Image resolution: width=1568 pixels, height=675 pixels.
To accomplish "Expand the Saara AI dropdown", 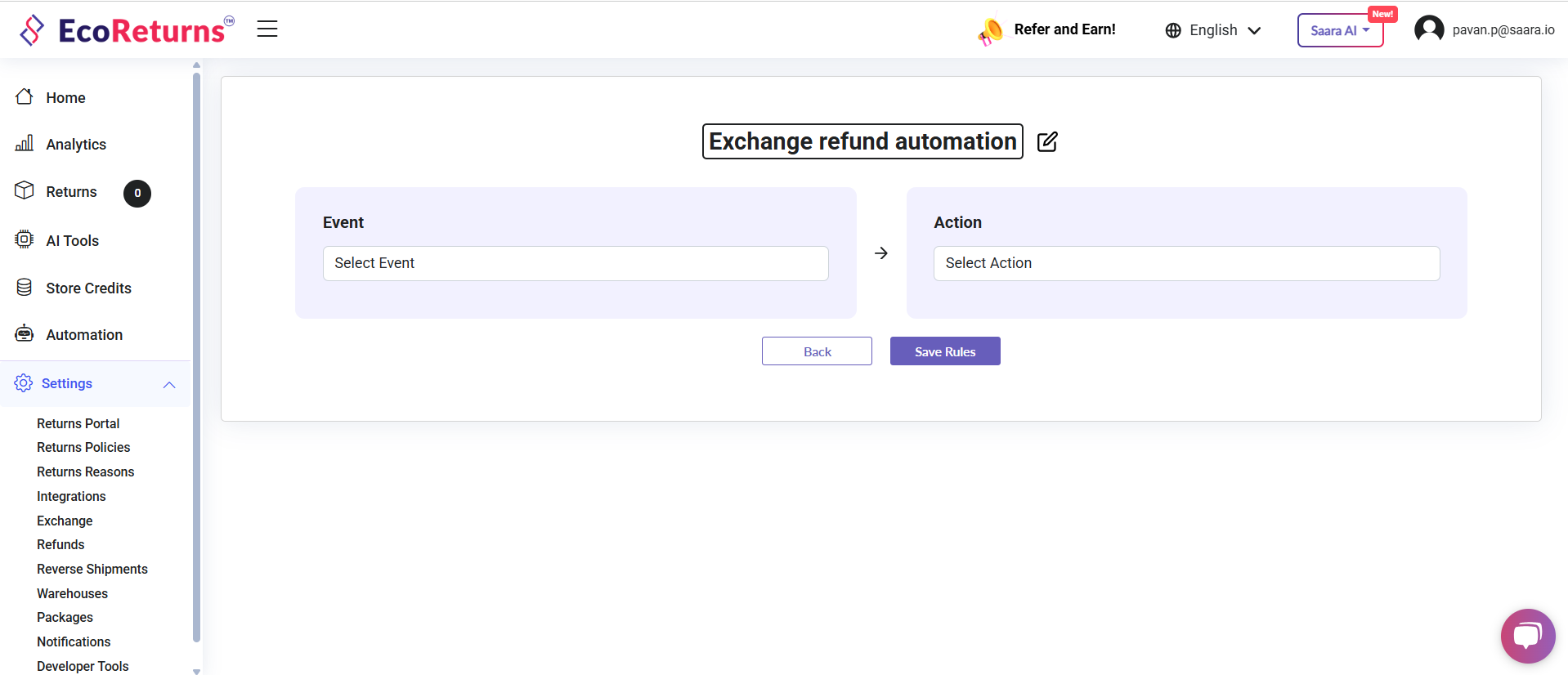I will 1340,31.
